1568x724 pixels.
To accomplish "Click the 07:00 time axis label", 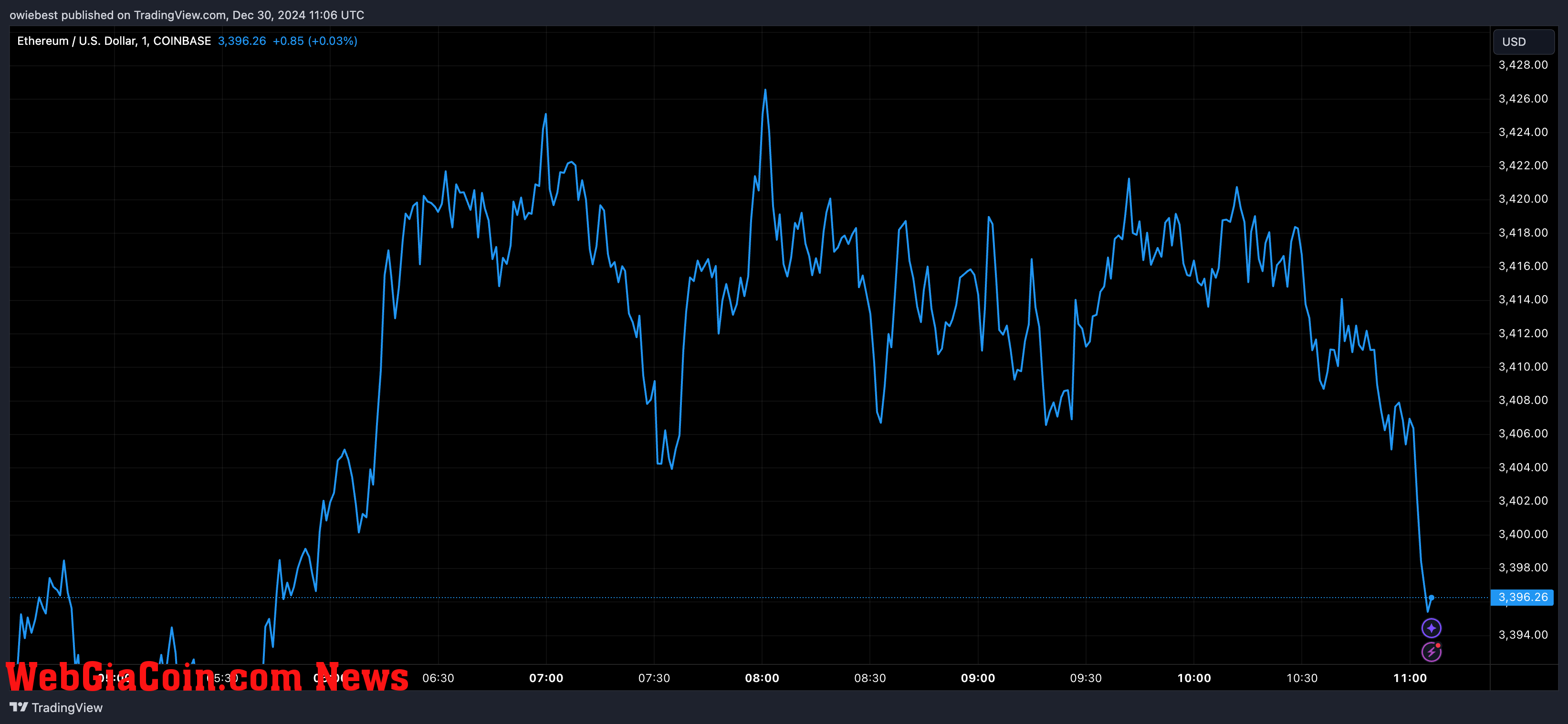I will 546,678.
